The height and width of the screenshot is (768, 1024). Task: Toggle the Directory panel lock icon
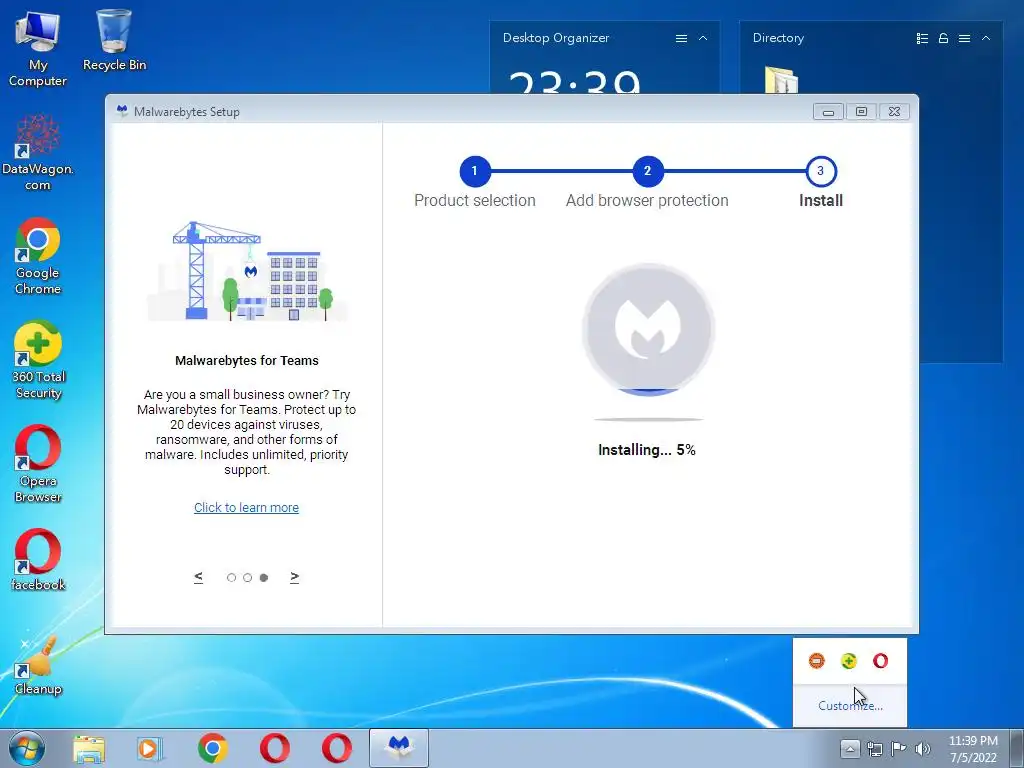943,39
